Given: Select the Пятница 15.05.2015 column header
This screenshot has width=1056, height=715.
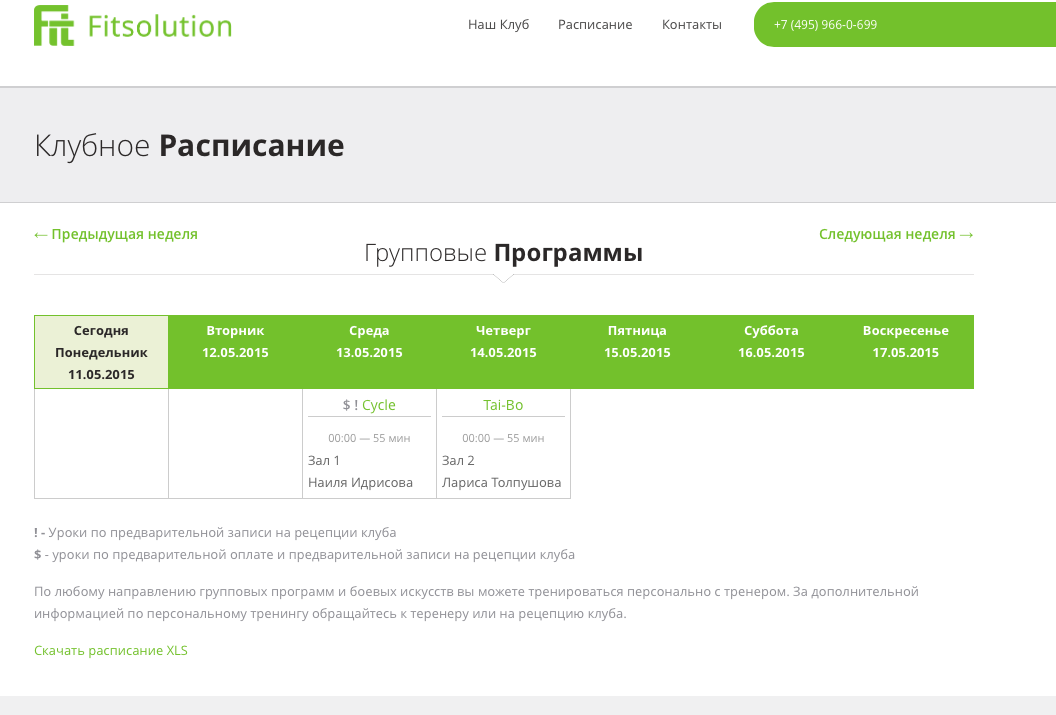Looking at the screenshot, I should [x=637, y=341].
